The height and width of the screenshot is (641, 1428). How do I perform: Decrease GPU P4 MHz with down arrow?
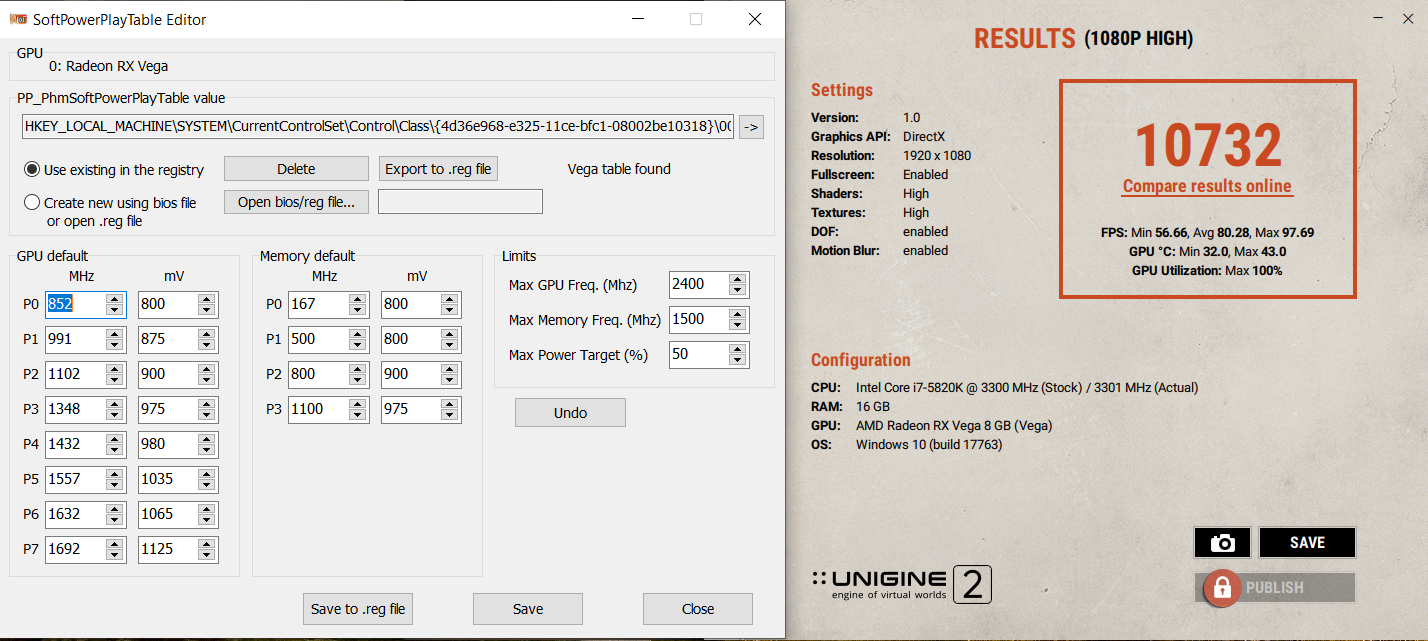(x=115, y=450)
